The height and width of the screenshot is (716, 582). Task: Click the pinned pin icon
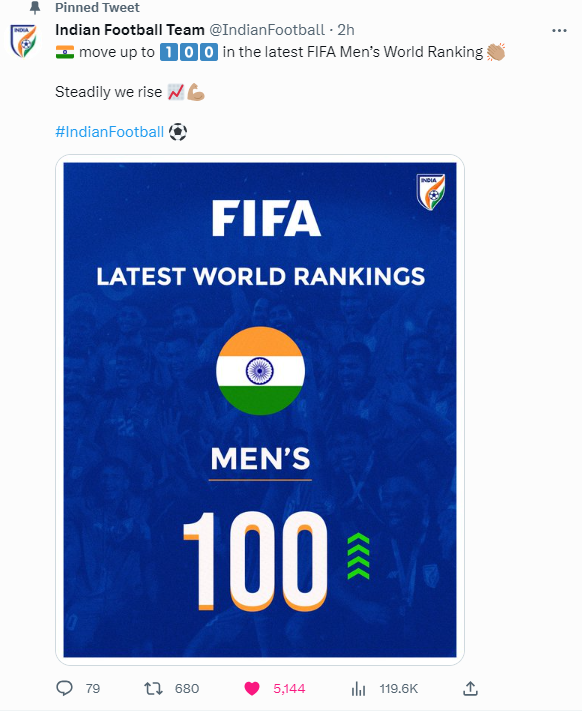(35, 7)
